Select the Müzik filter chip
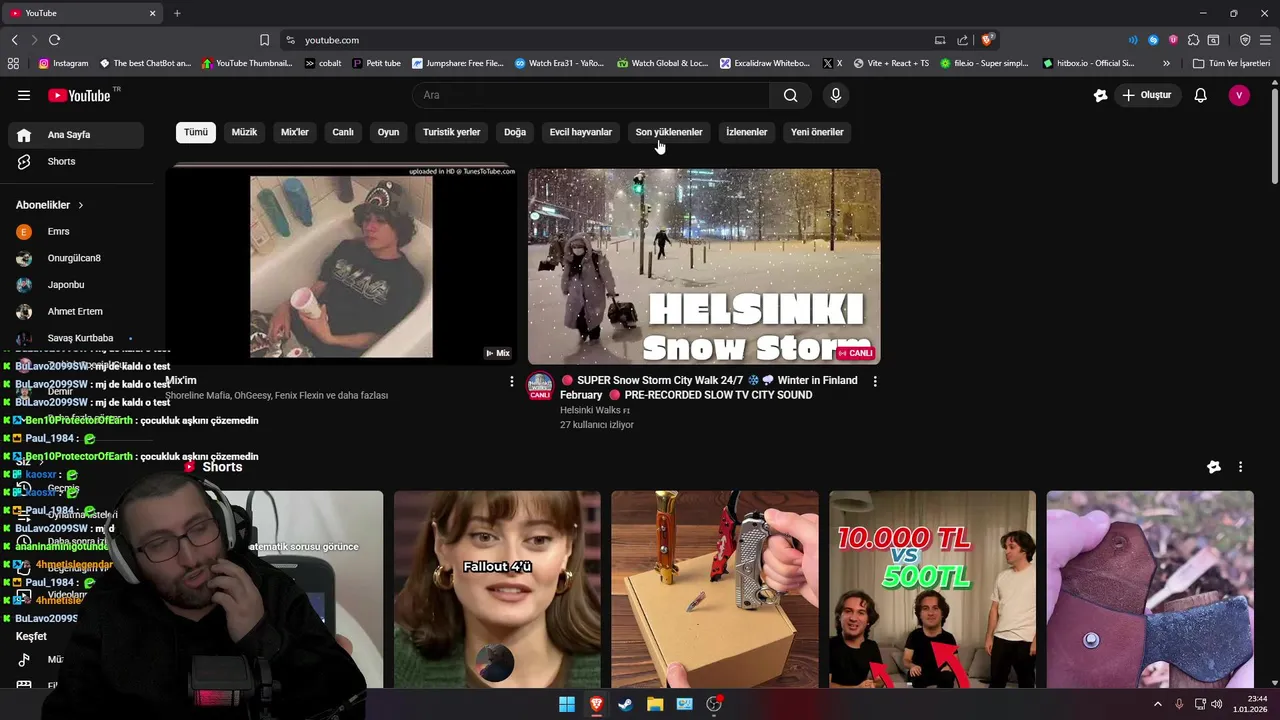Viewport: 1280px width, 720px height. click(x=244, y=132)
